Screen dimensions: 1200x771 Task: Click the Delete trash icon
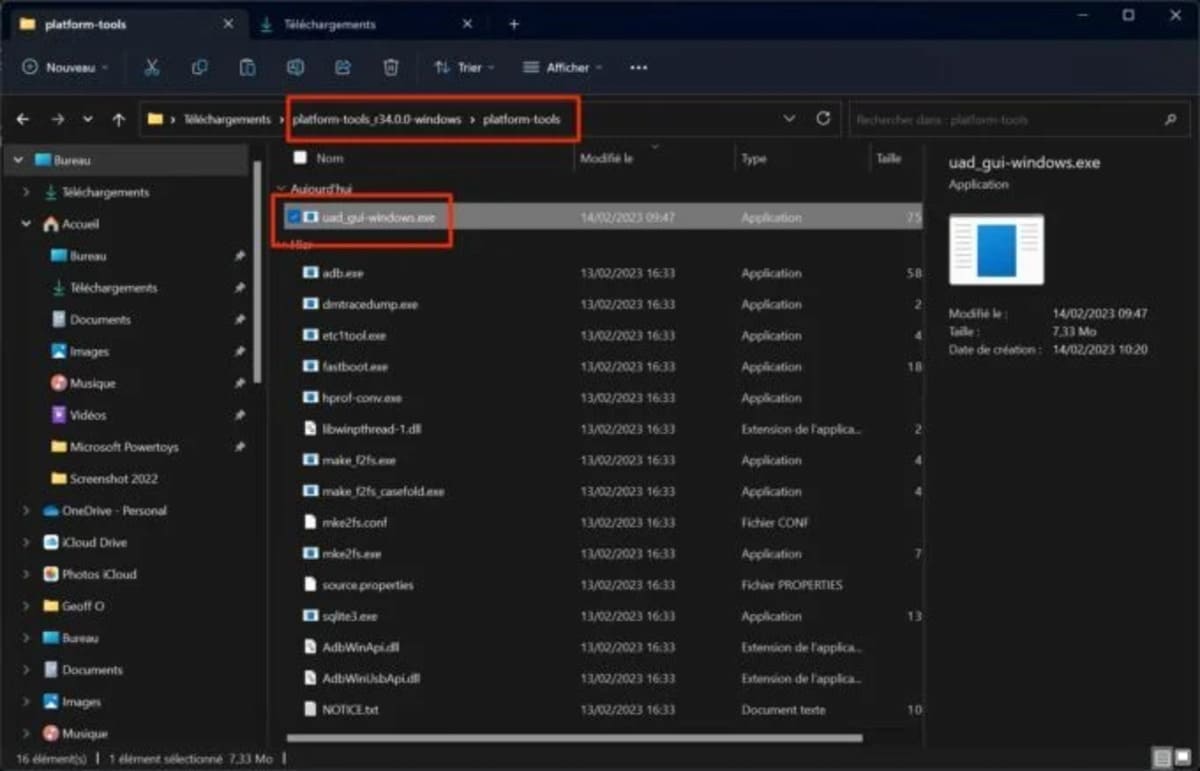(x=391, y=67)
